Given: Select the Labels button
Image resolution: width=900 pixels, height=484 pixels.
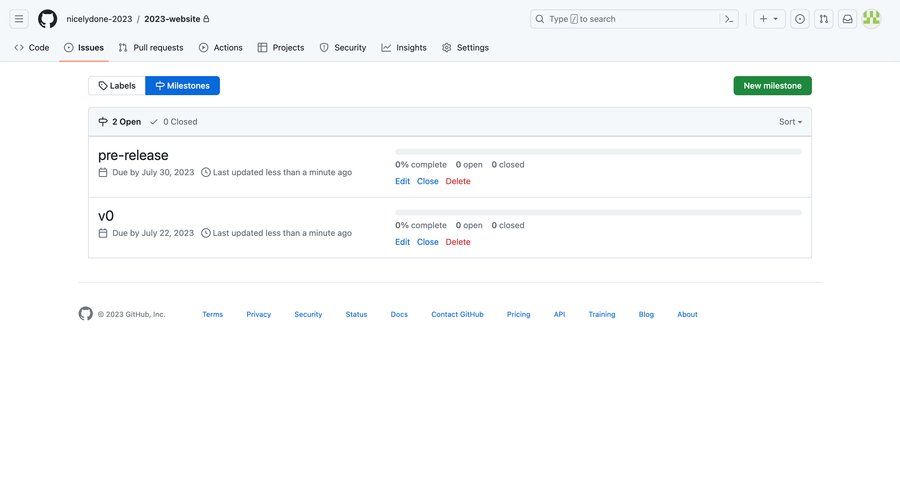Looking at the screenshot, I should pos(117,86).
